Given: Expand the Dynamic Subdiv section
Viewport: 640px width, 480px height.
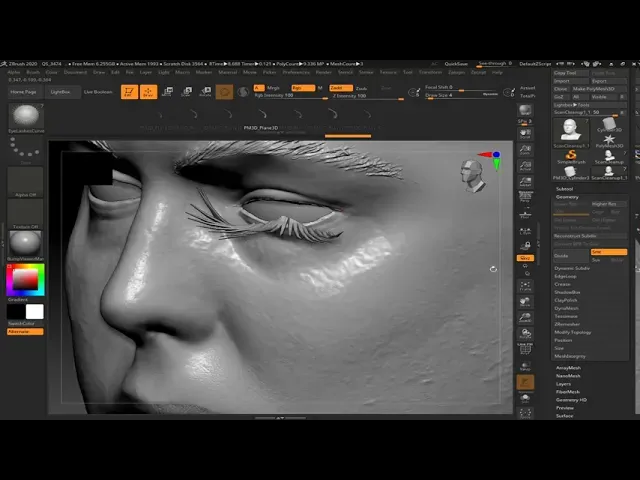Looking at the screenshot, I should pos(572,268).
